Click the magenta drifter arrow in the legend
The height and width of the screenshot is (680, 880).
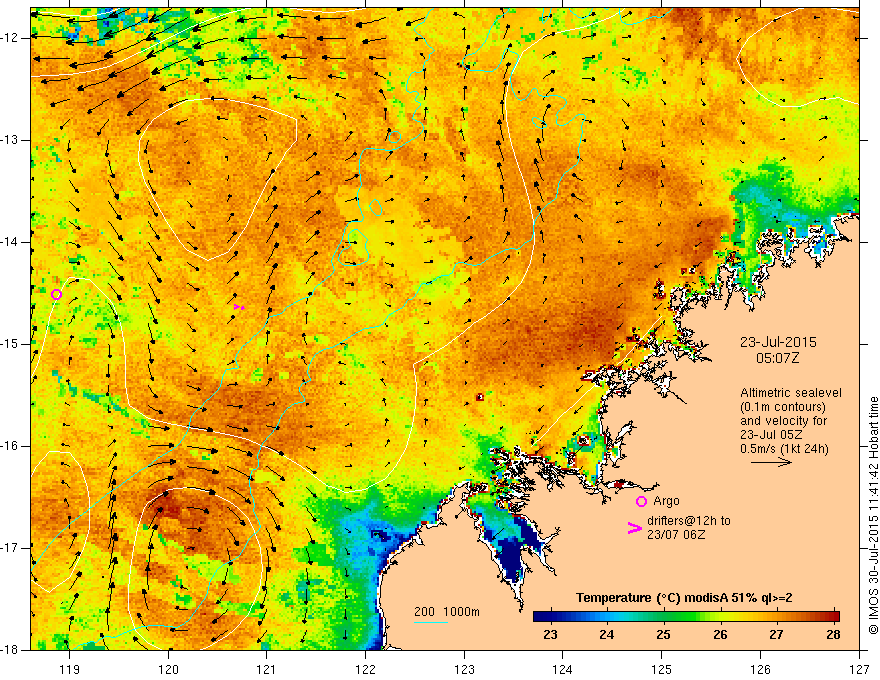634,528
